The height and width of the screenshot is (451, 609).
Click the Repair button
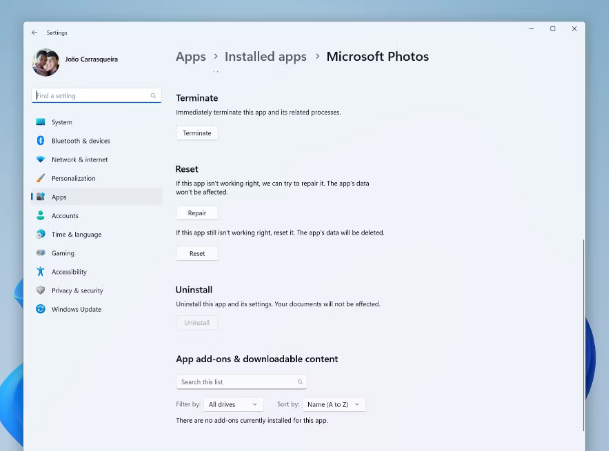tap(197, 213)
